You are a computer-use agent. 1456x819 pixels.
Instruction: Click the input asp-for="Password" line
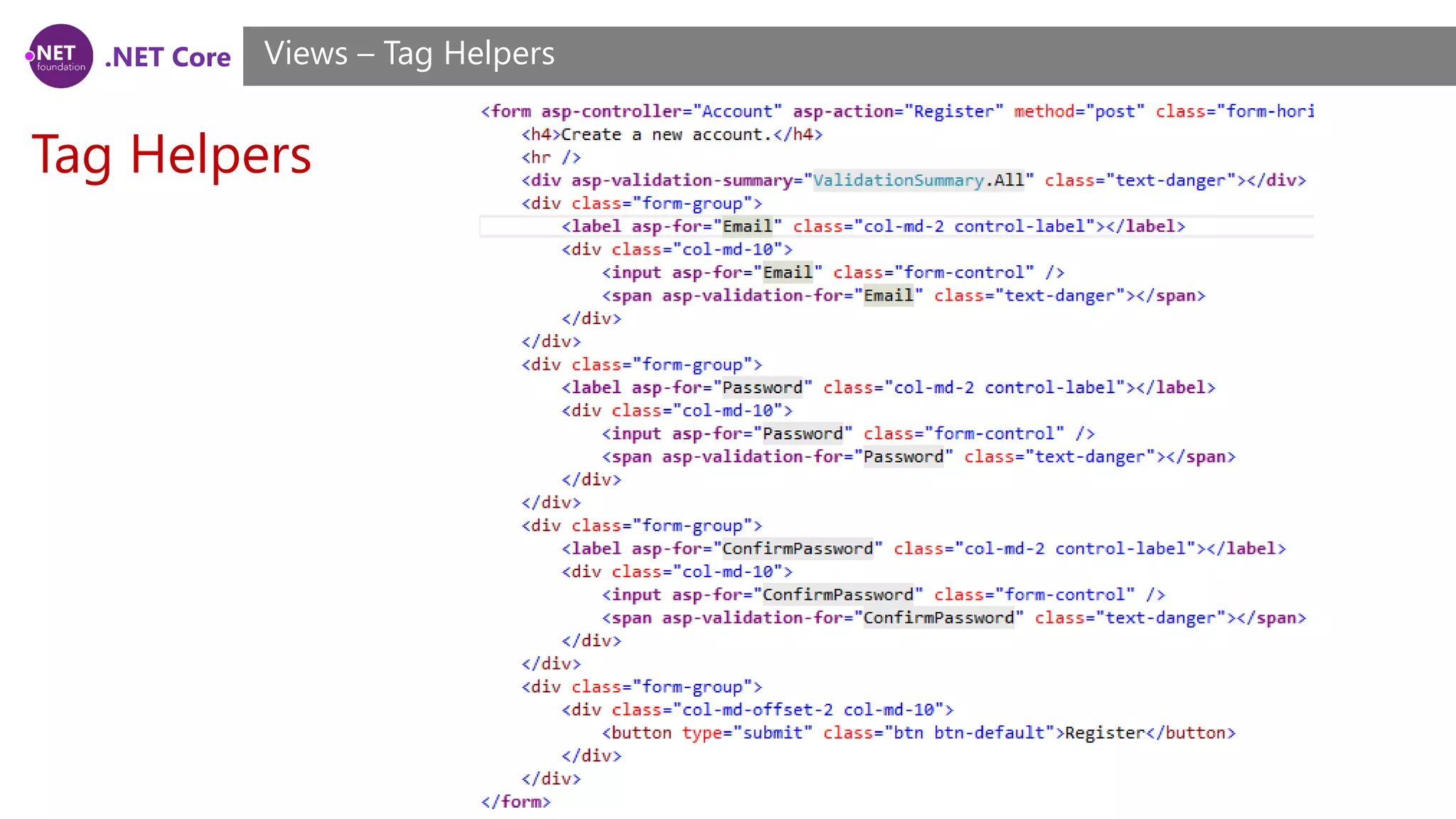[848, 434]
